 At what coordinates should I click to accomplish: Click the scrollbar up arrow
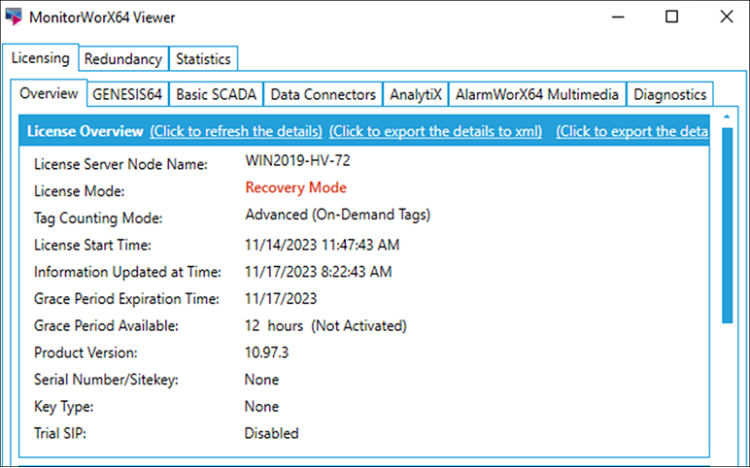coord(727,117)
